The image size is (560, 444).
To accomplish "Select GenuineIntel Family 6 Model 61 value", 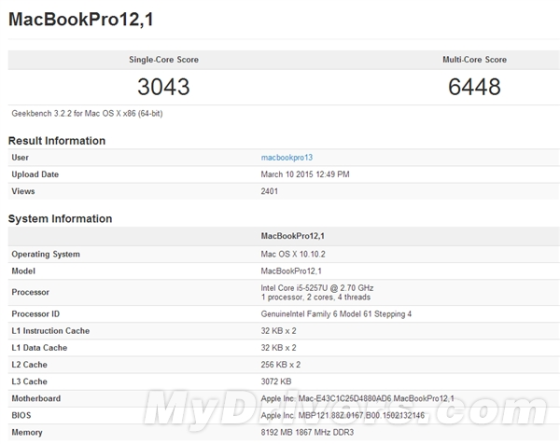I will click(336, 314).
